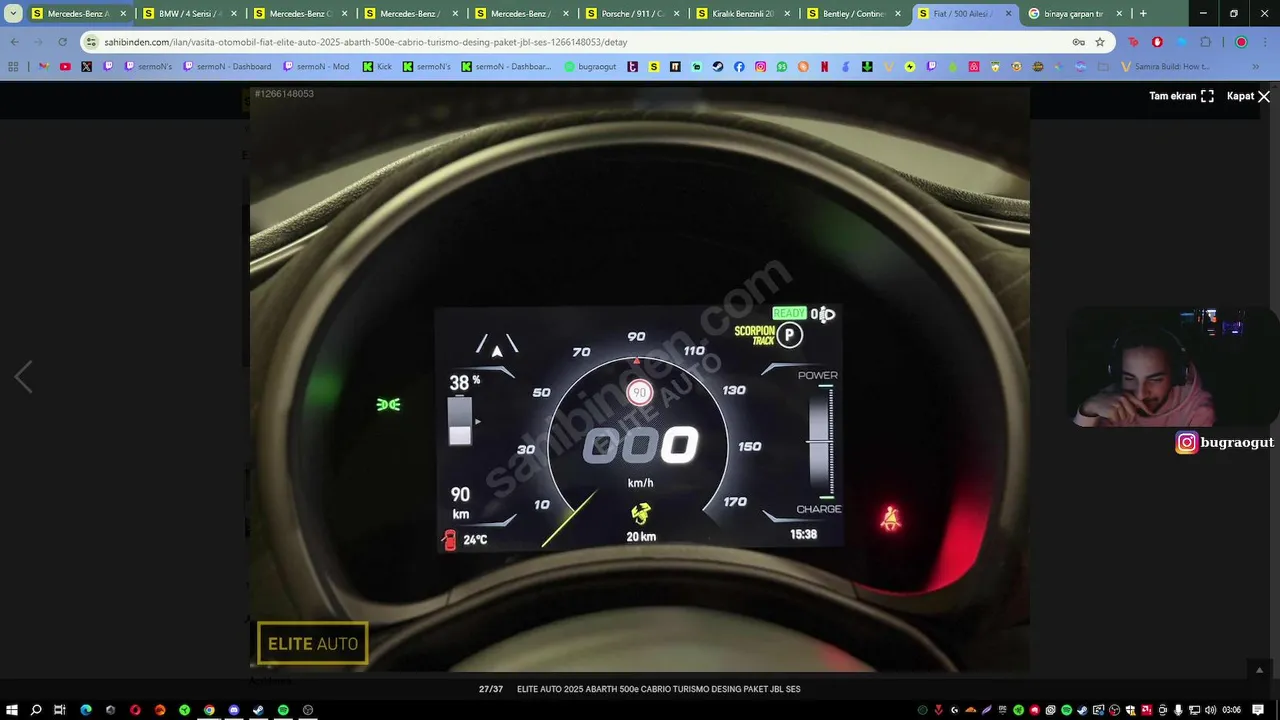The image size is (1280, 720).
Task: Click the dashboard photo of Abarth 500e
Action: click(x=640, y=380)
